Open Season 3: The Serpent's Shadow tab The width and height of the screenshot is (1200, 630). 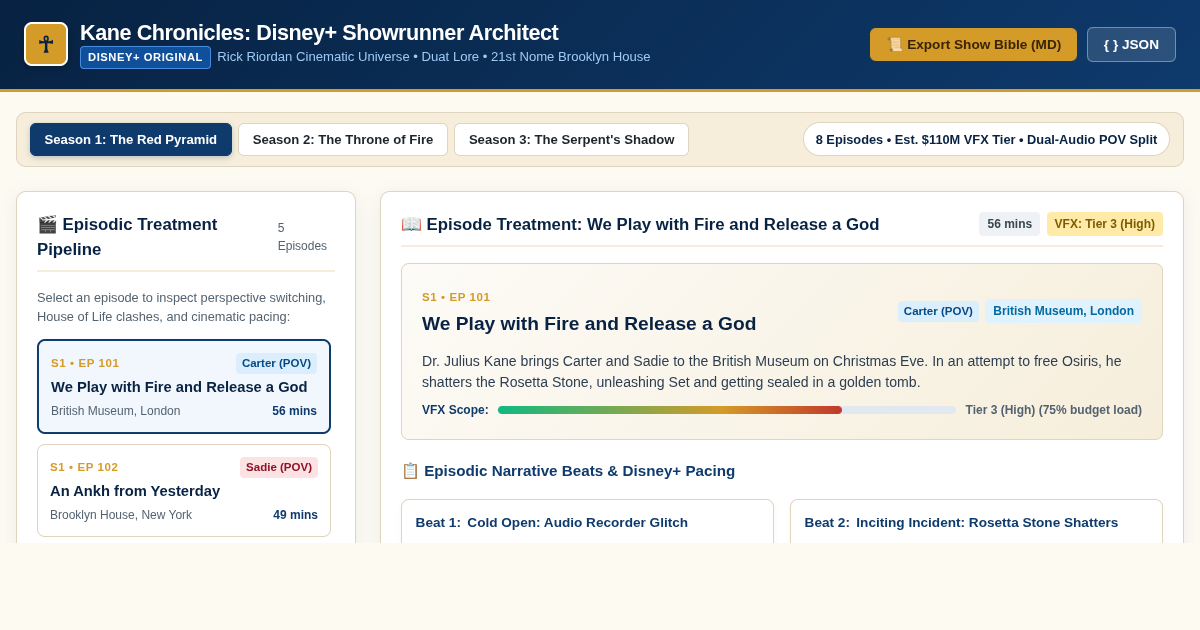(571, 139)
